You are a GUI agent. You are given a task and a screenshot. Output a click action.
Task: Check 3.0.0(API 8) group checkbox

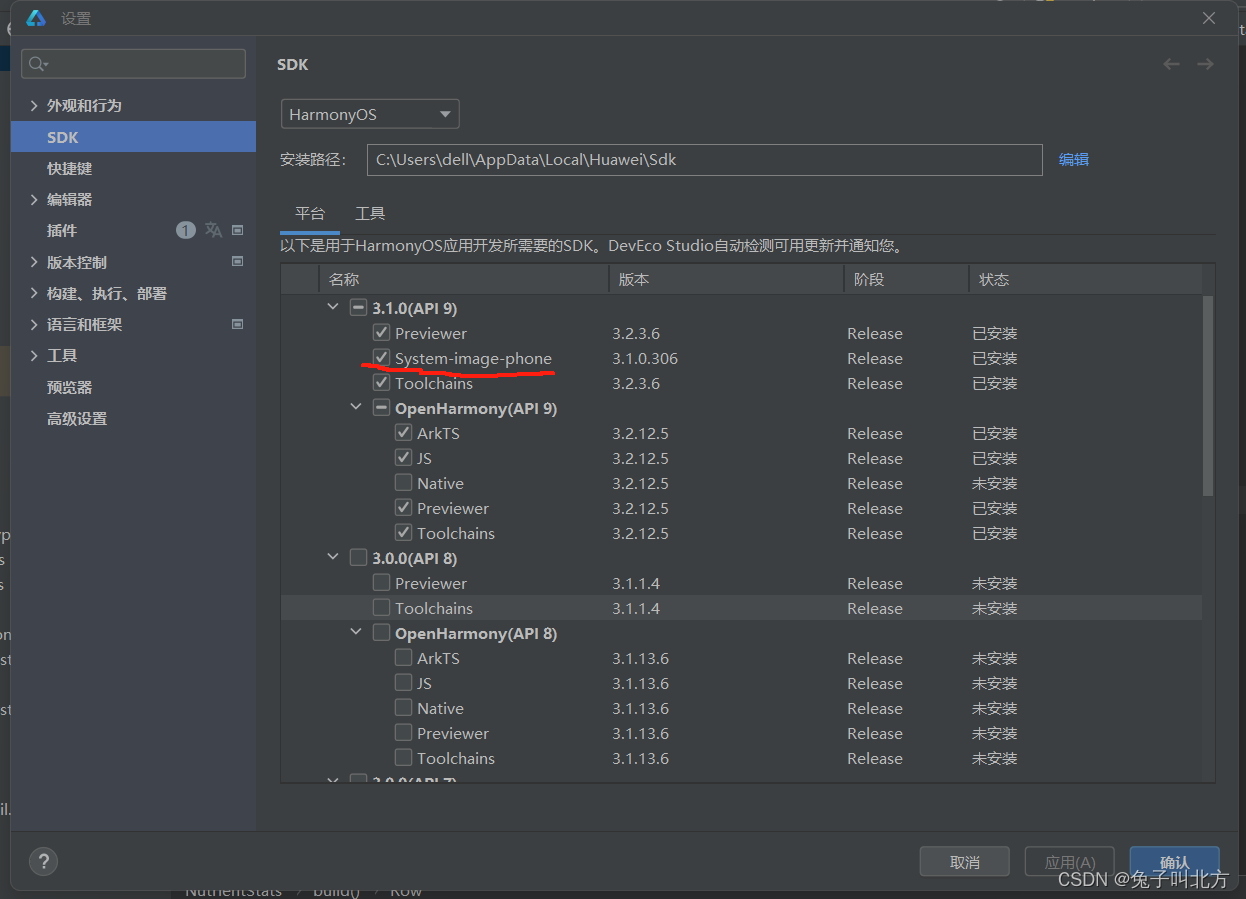click(358, 557)
